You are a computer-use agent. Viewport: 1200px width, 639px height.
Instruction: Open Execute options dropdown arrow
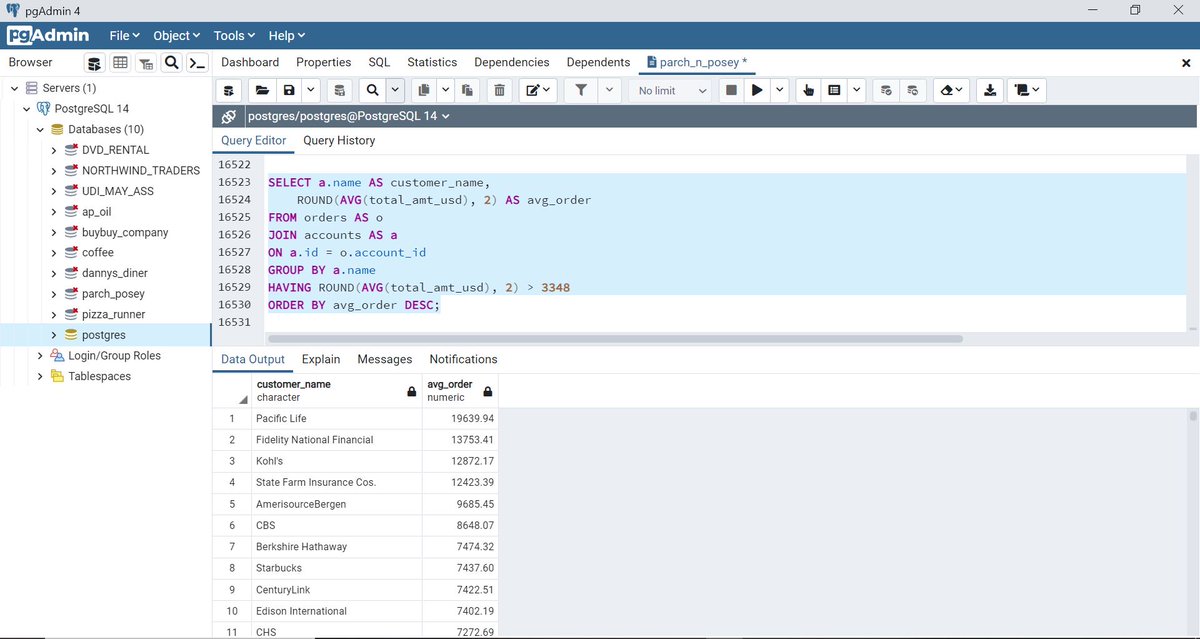(x=780, y=90)
